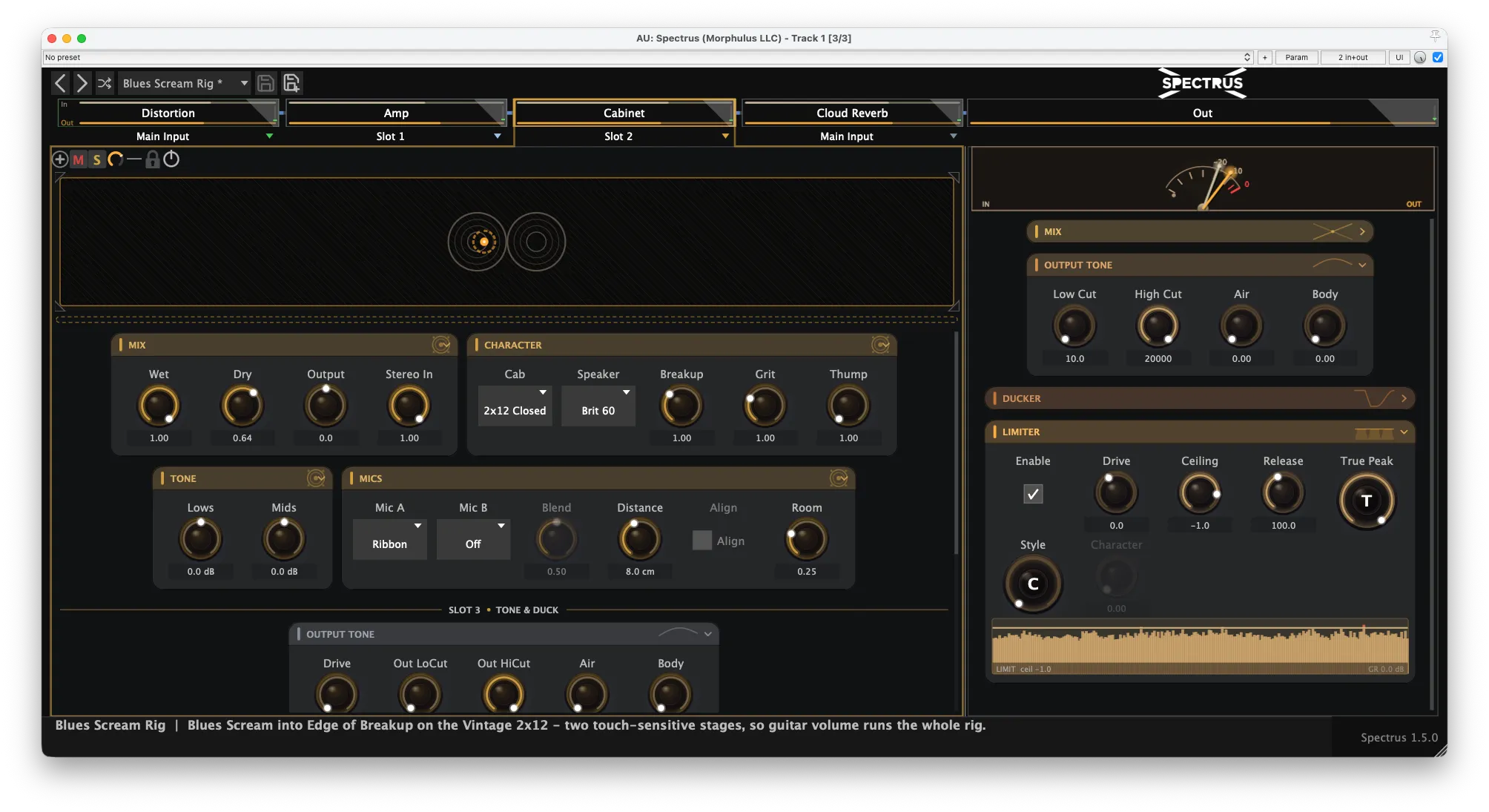The width and height of the screenshot is (1489, 812).
Task: Click the pin window icon in title bar
Action: pyautogui.click(x=1435, y=36)
